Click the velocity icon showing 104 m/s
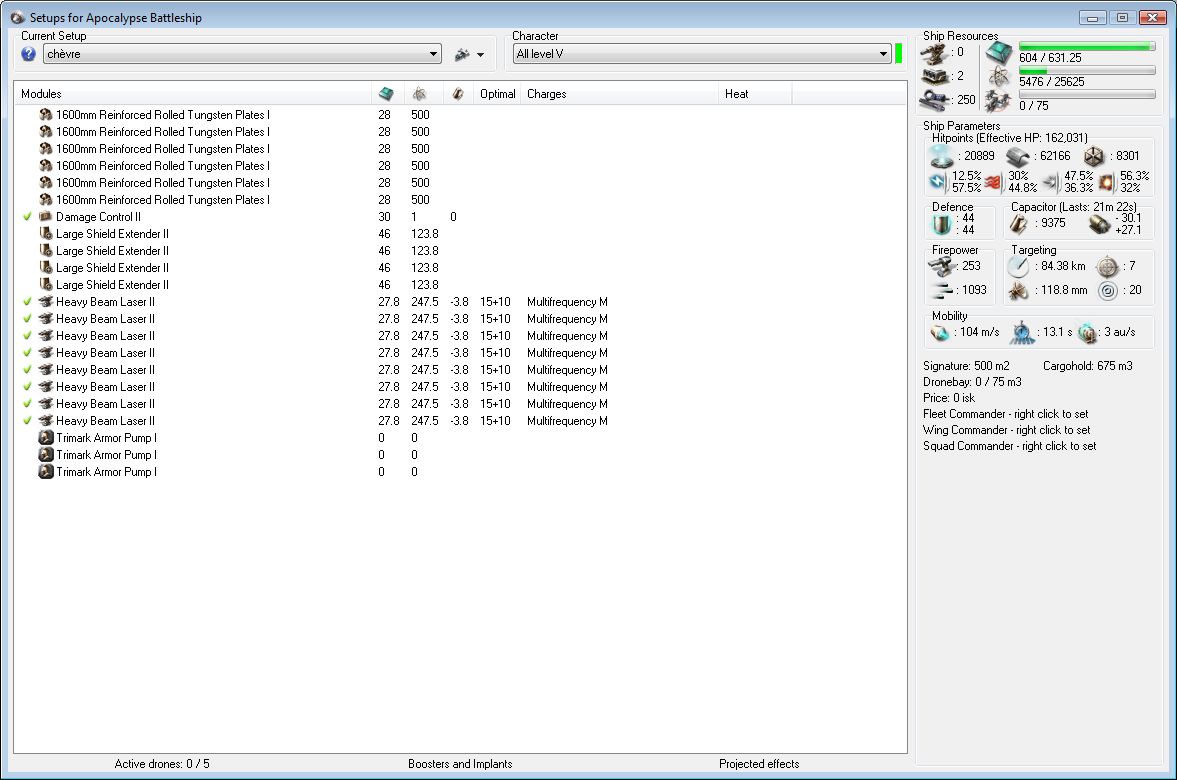Screen dimensions: 1177x780 coord(940,333)
